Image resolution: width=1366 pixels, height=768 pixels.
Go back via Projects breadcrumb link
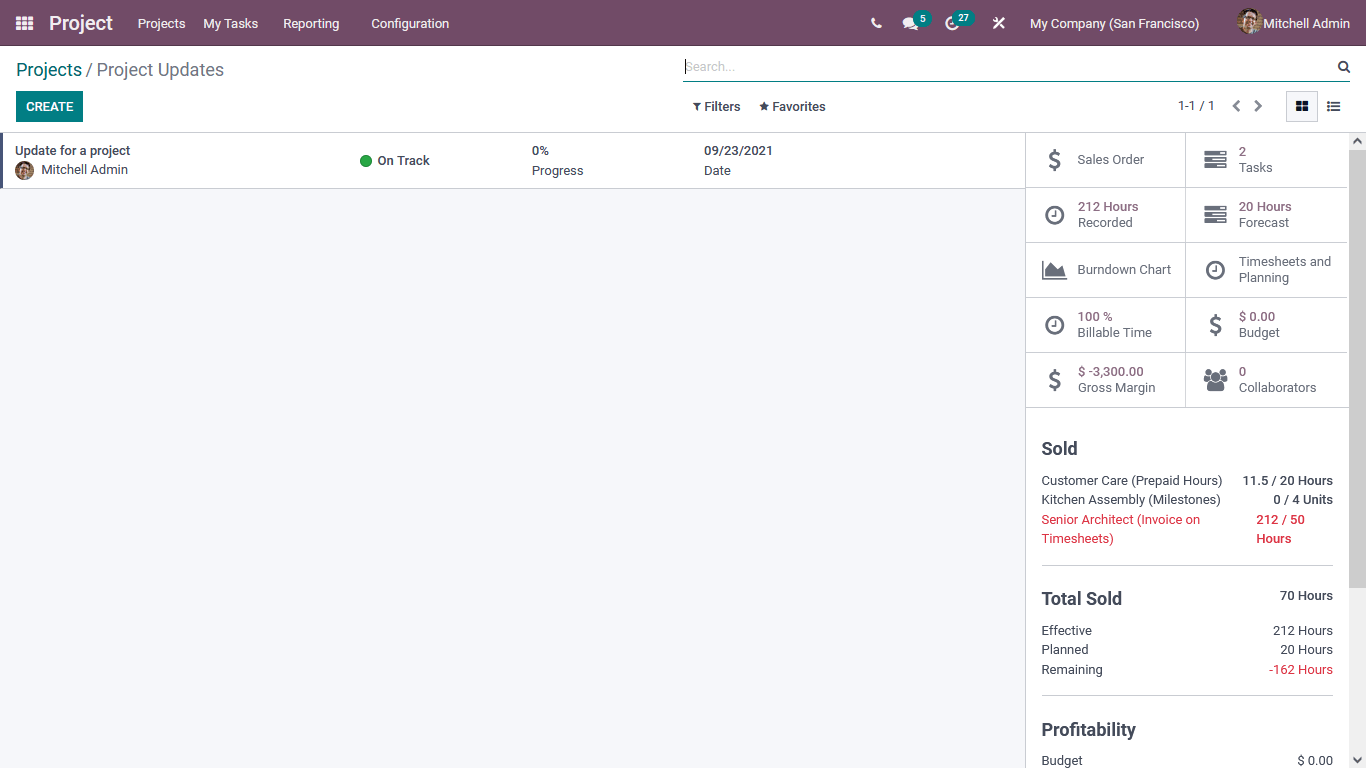49,70
